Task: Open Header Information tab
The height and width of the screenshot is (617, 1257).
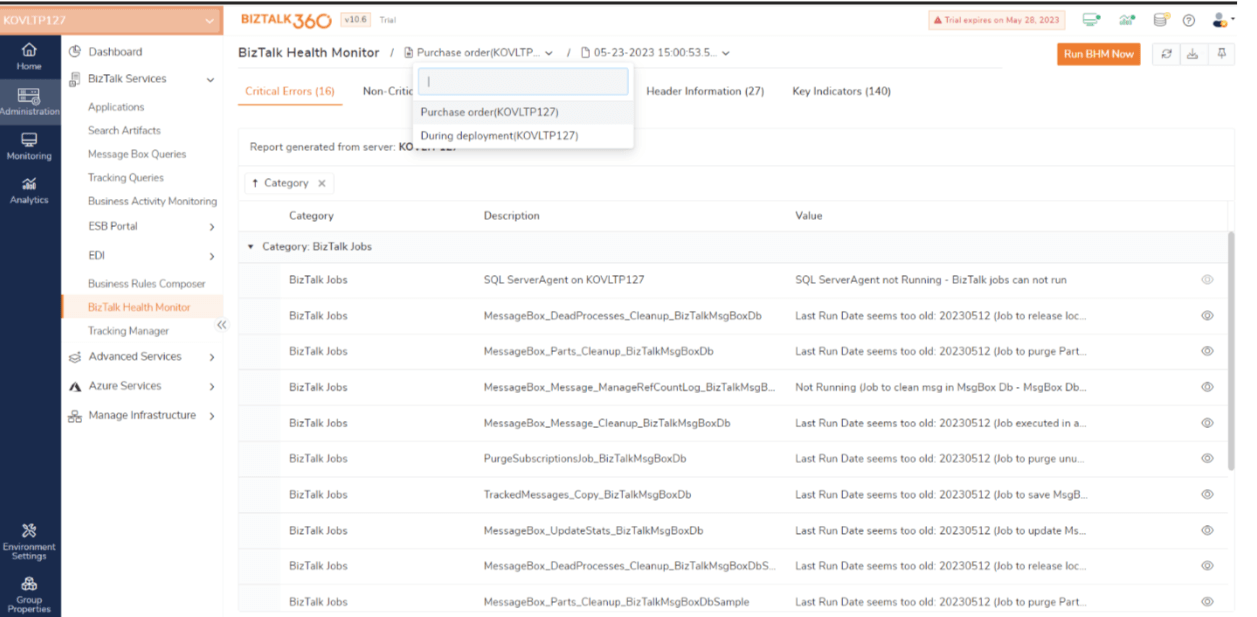Action: tap(705, 91)
